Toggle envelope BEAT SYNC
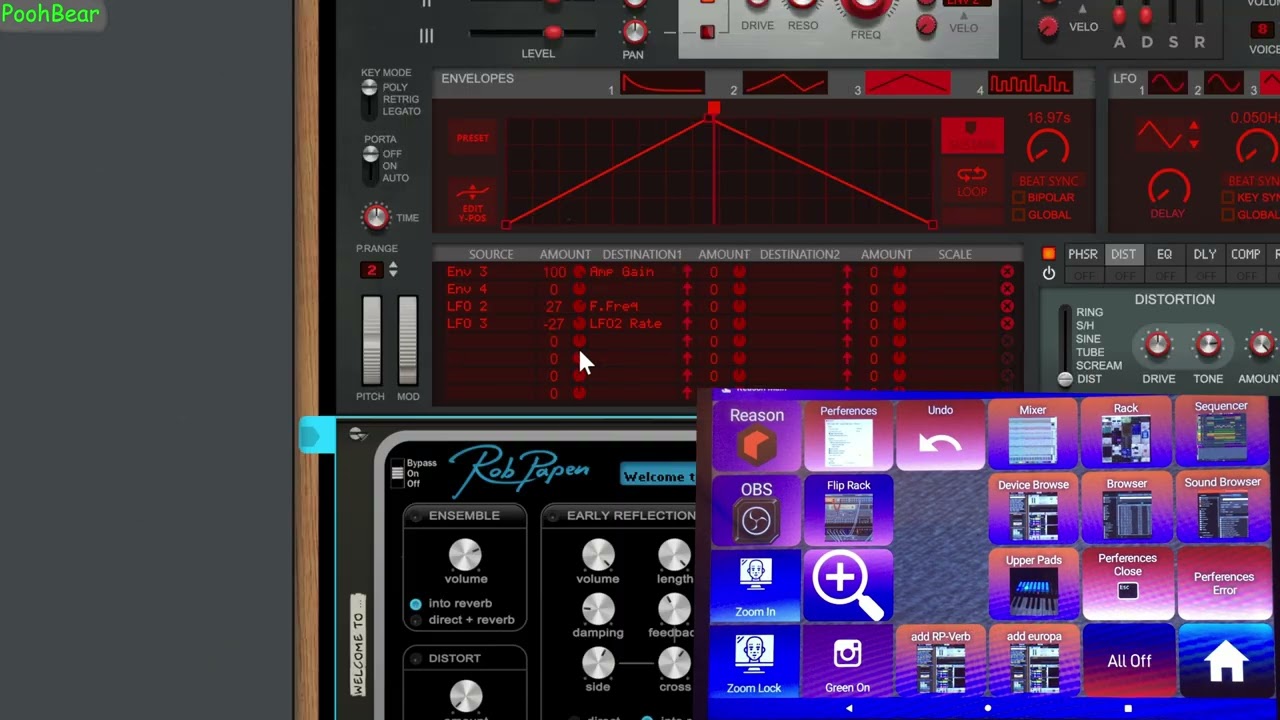This screenshot has width=1280, height=720. (1047, 181)
